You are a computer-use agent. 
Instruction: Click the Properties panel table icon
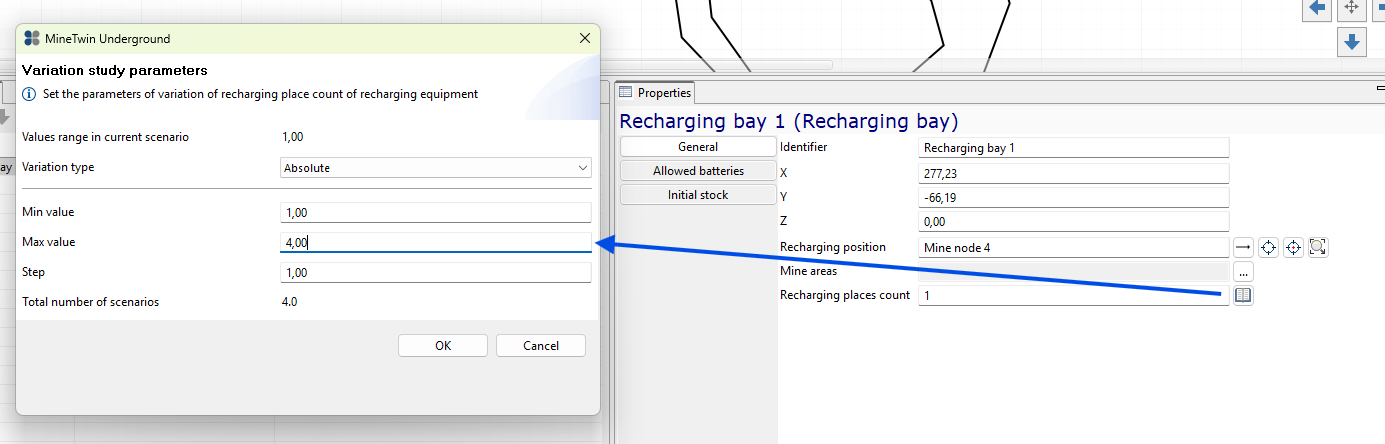[x=626, y=92]
